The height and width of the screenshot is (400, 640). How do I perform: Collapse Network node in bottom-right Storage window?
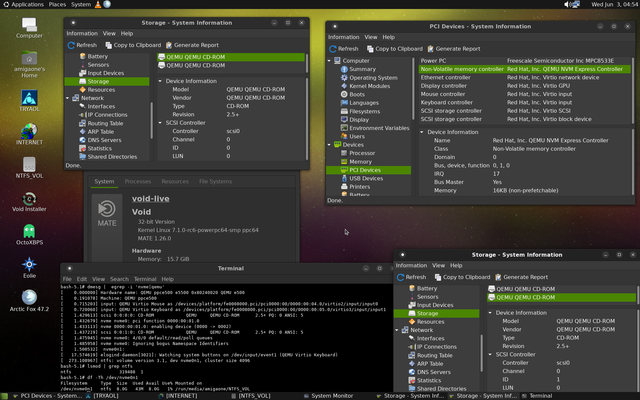click(x=397, y=330)
